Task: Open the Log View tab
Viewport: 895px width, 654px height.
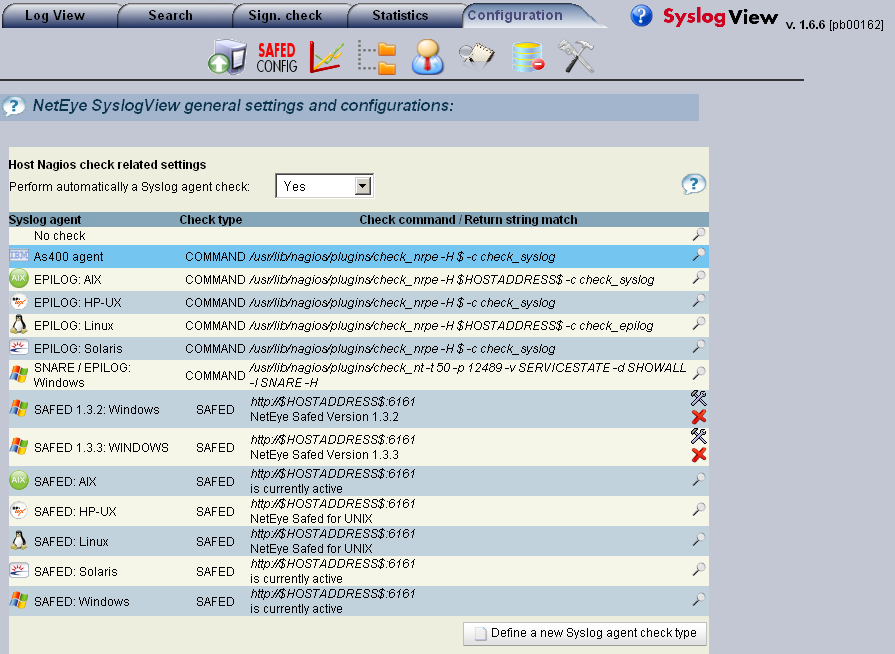Action: pos(55,15)
